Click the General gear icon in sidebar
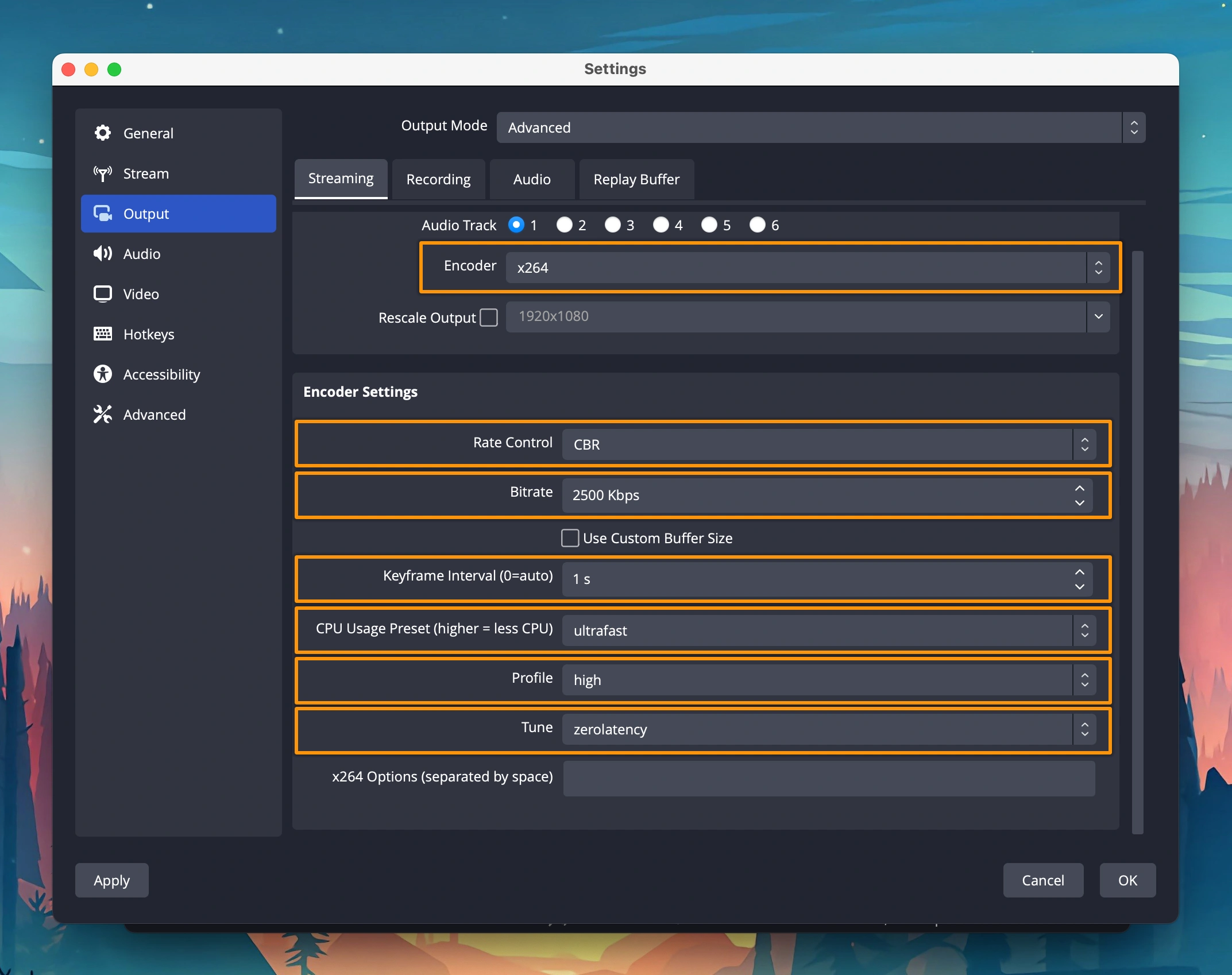1232x975 pixels. pyautogui.click(x=103, y=133)
